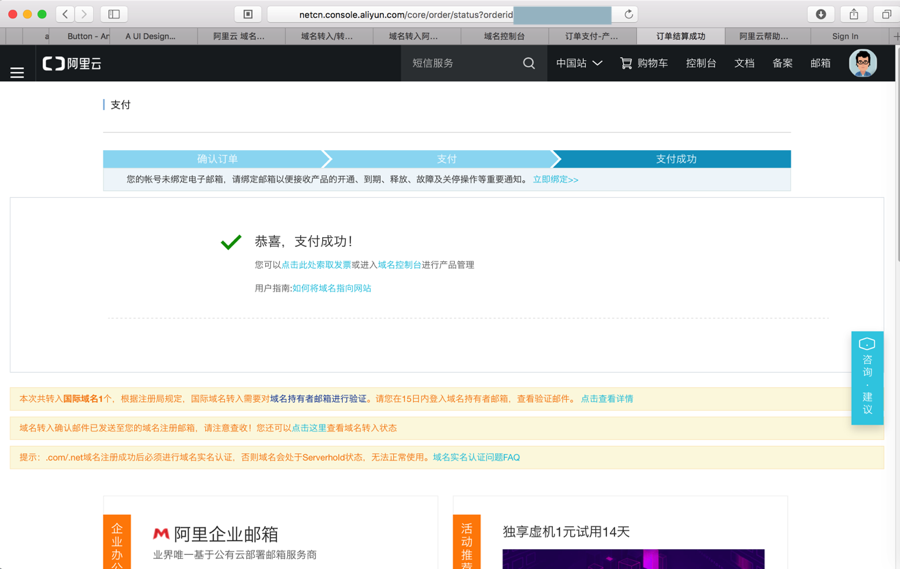Click the 恭喜，支付成功! heading
The width and height of the screenshot is (900, 569).
[x=304, y=242]
